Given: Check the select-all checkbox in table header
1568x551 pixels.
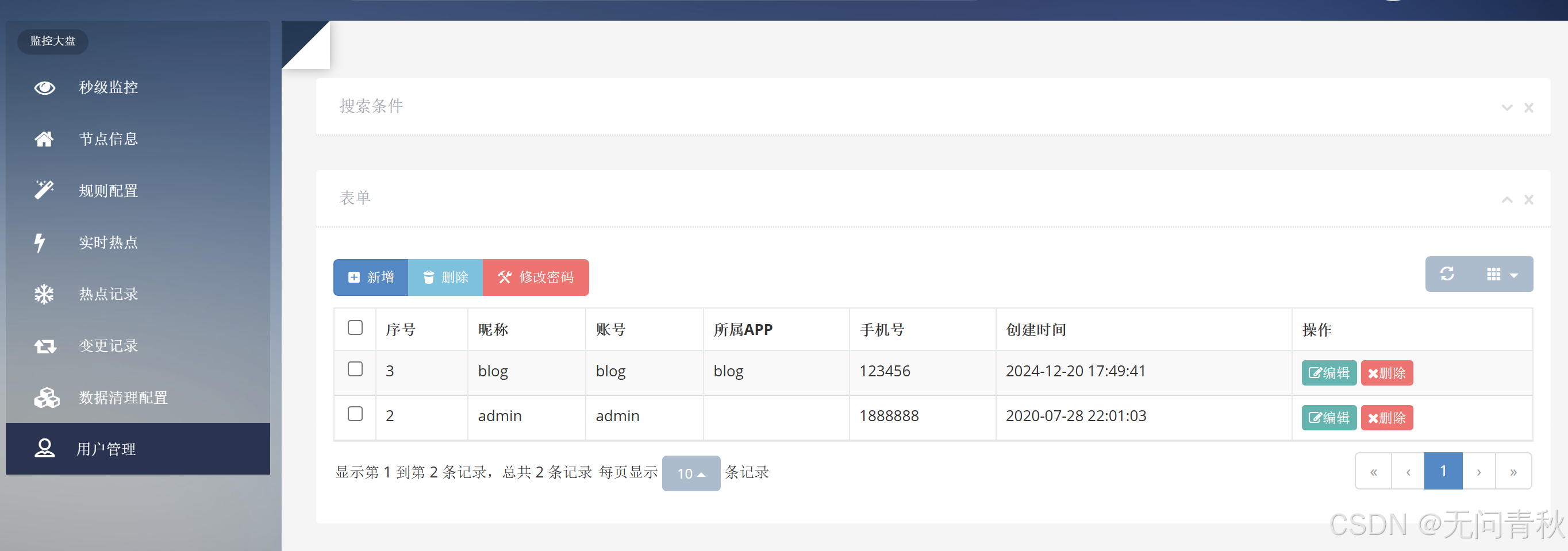Looking at the screenshot, I should (355, 328).
